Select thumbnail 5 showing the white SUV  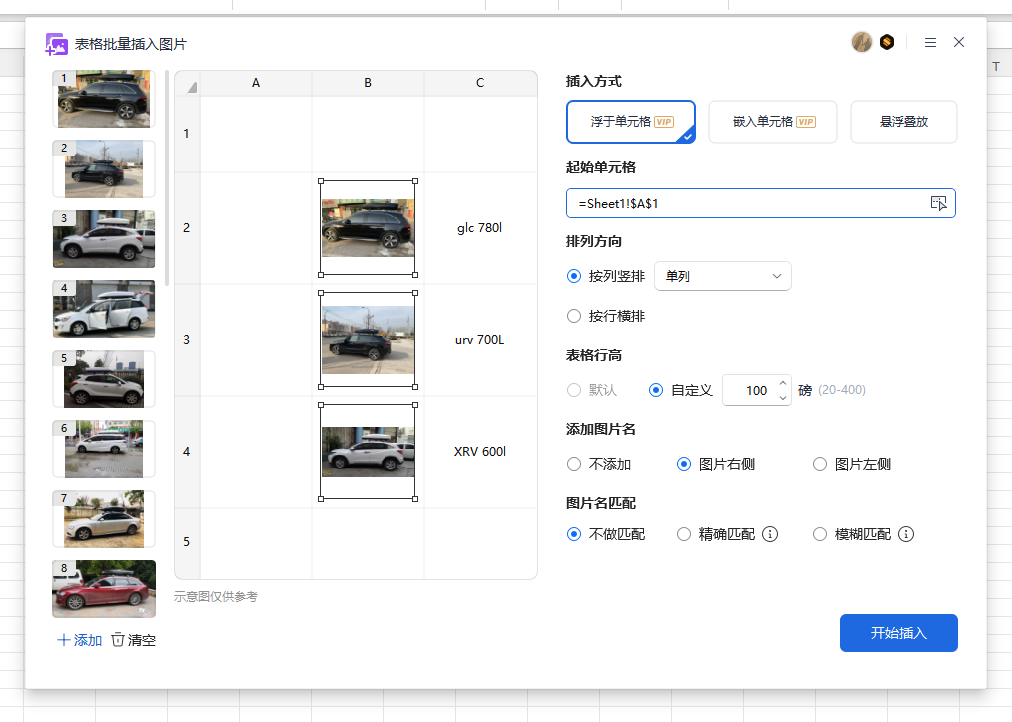[x=103, y=379]
